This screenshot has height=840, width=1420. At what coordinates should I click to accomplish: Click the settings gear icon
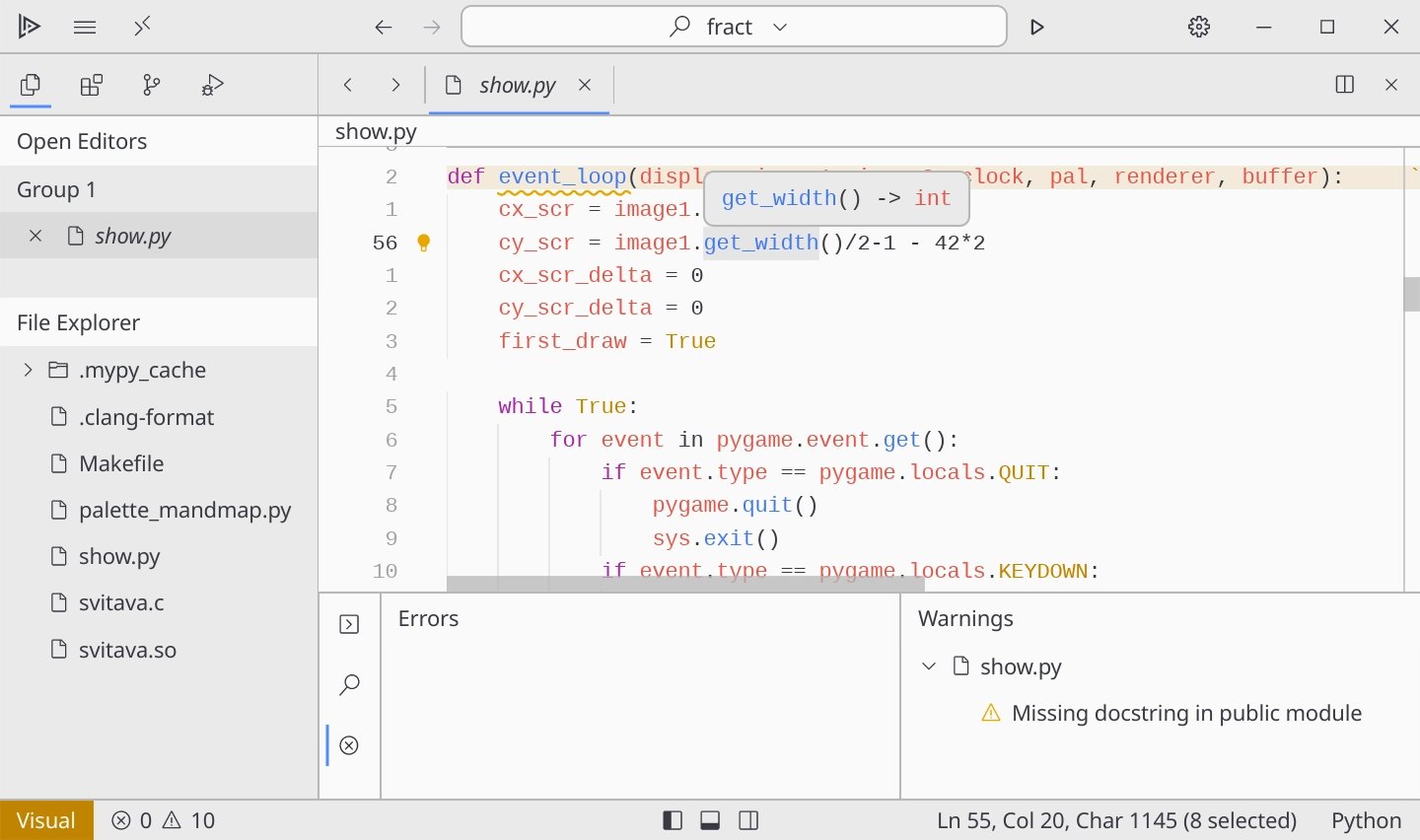click(1198, 27)
